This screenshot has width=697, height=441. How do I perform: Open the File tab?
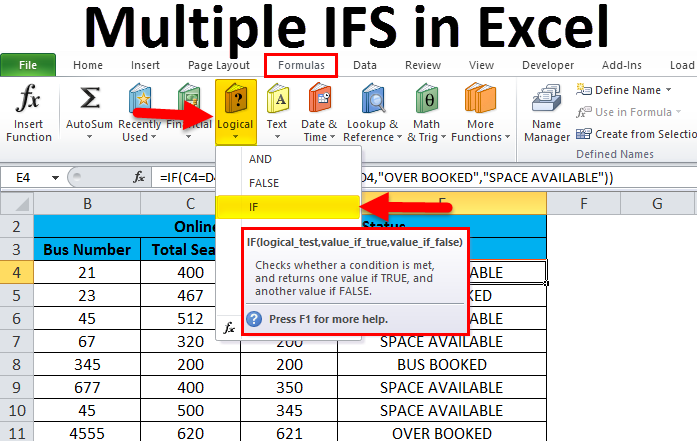click(28, 65)
